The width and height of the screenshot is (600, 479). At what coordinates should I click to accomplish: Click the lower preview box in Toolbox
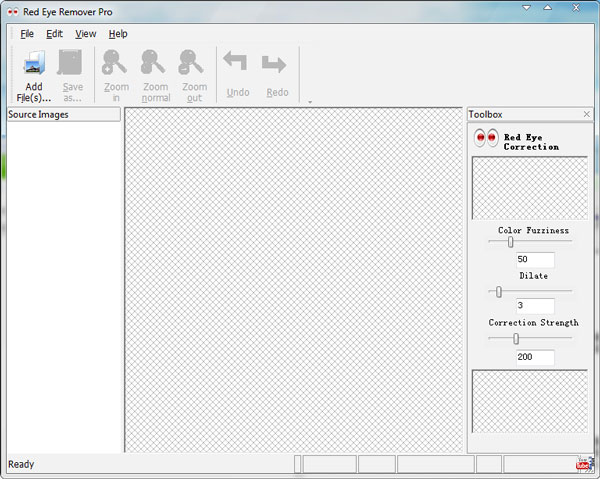(530, 401)
